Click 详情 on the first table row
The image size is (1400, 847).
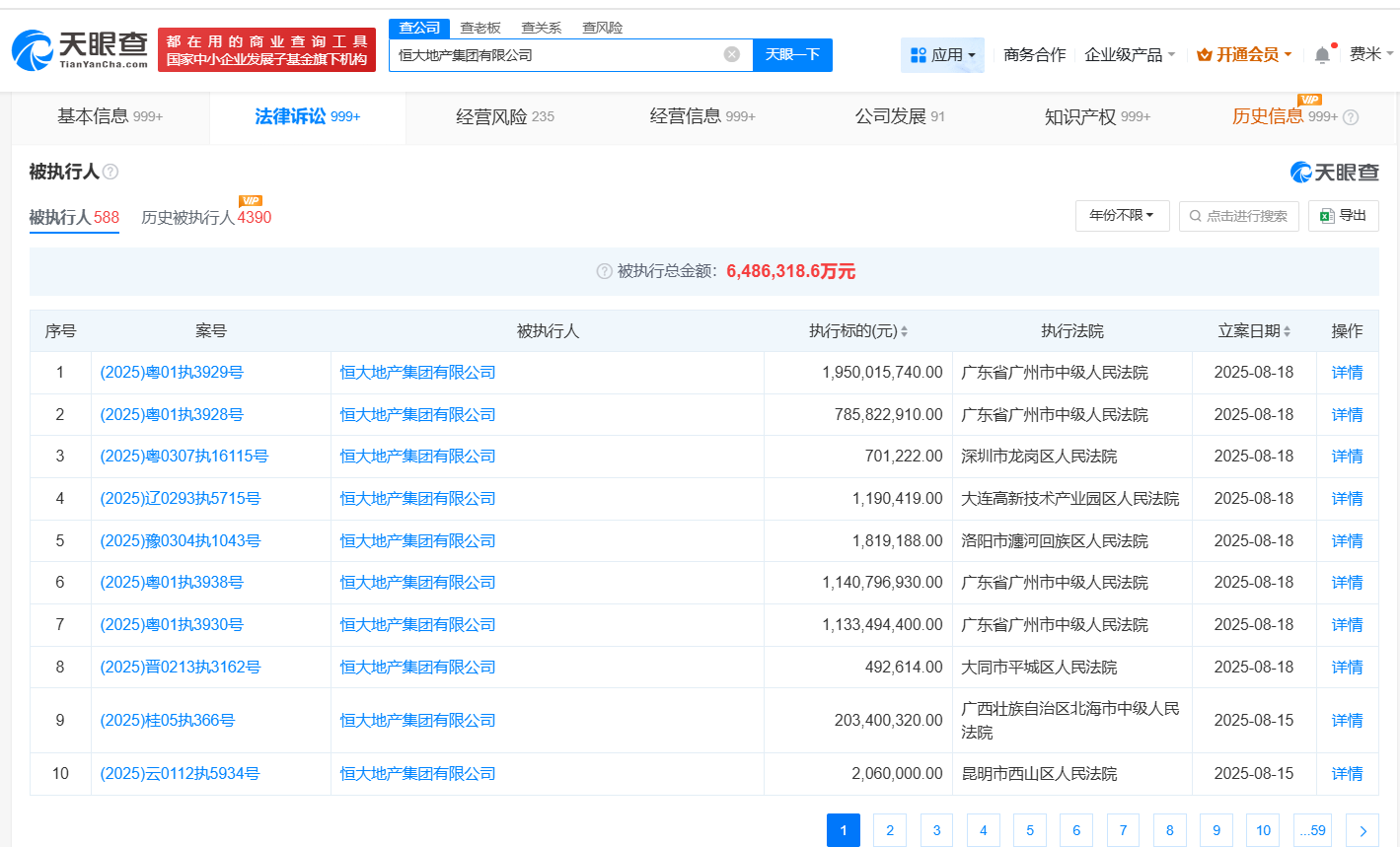pos(1347,372)
